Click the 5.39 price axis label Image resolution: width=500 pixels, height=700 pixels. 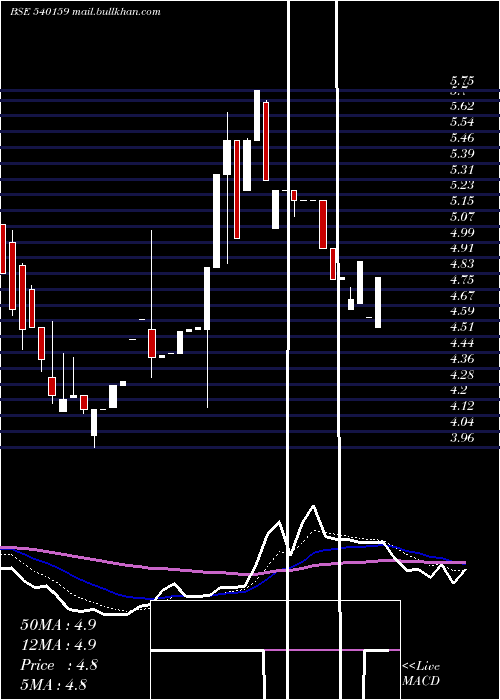(x=462, y=154)
